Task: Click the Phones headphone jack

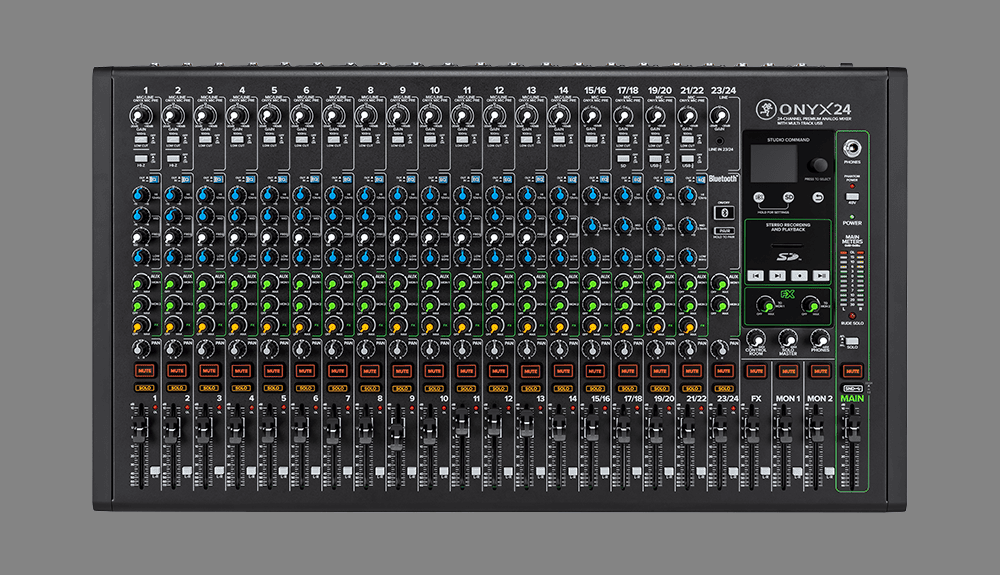Action: 852,149
